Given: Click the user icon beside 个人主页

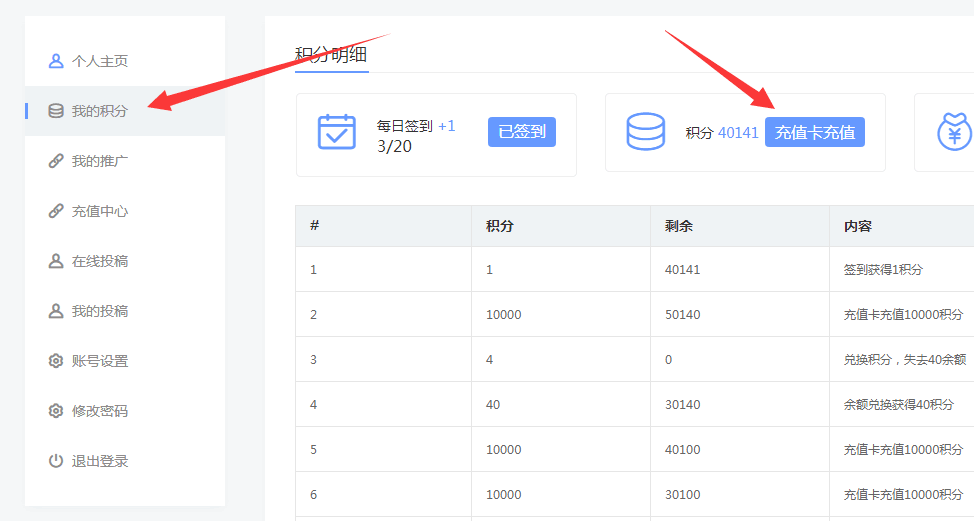Looking at the screenshot, I should 56,61.
